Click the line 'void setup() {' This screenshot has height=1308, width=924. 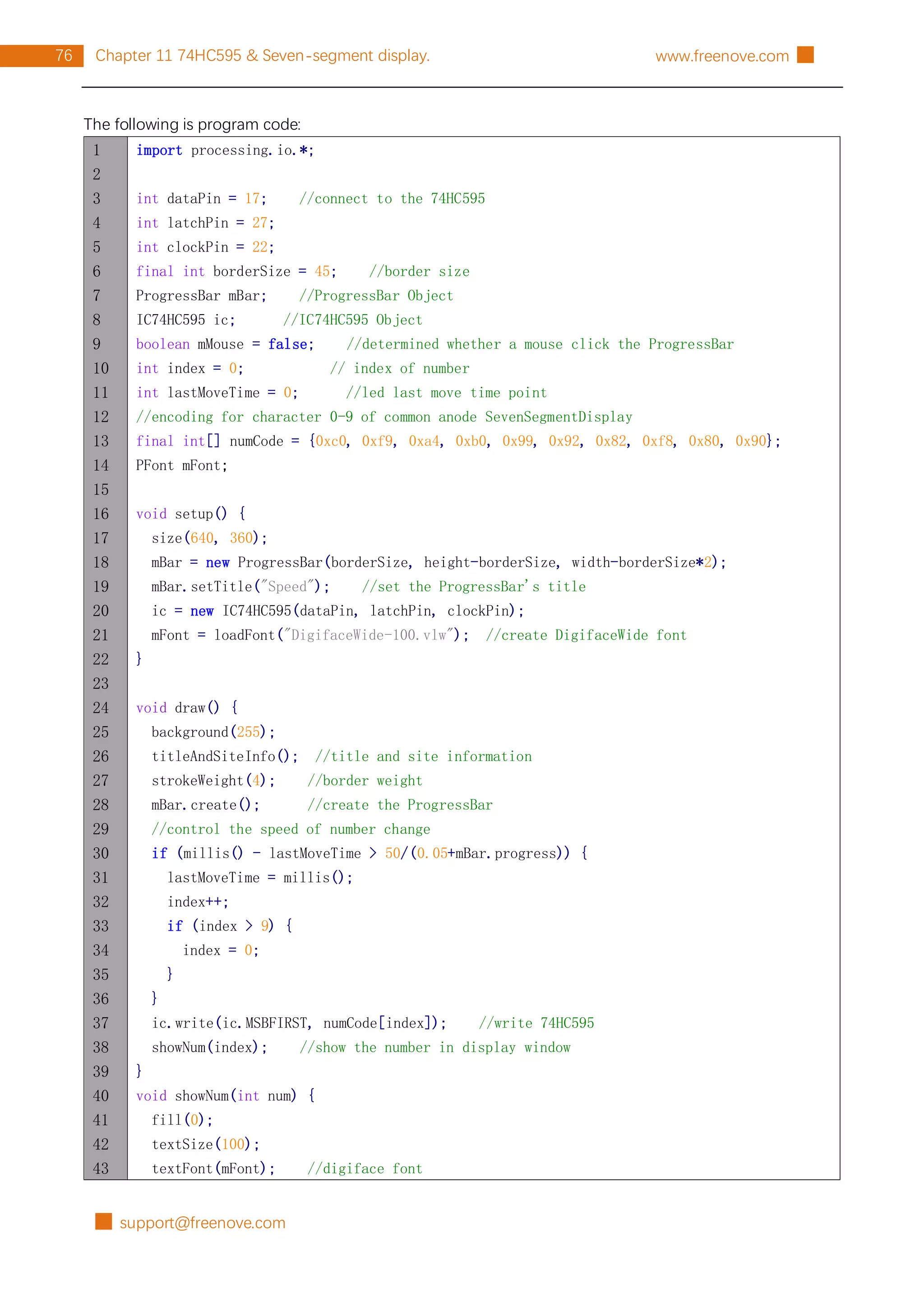pyautogui.click(x=191, y=514)
